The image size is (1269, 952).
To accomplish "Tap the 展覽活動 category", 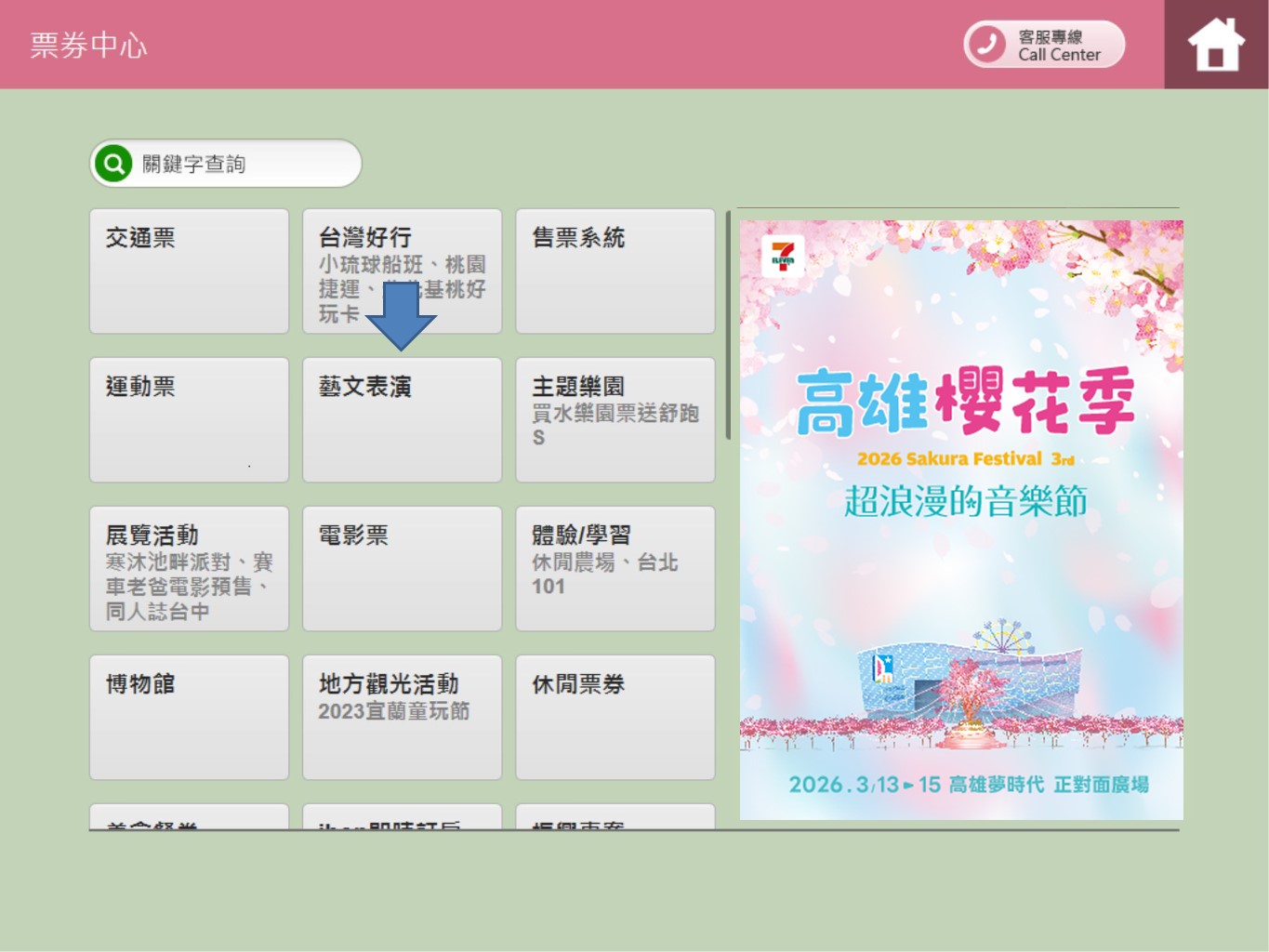I will pyautogui.click(x=189, y=568).
